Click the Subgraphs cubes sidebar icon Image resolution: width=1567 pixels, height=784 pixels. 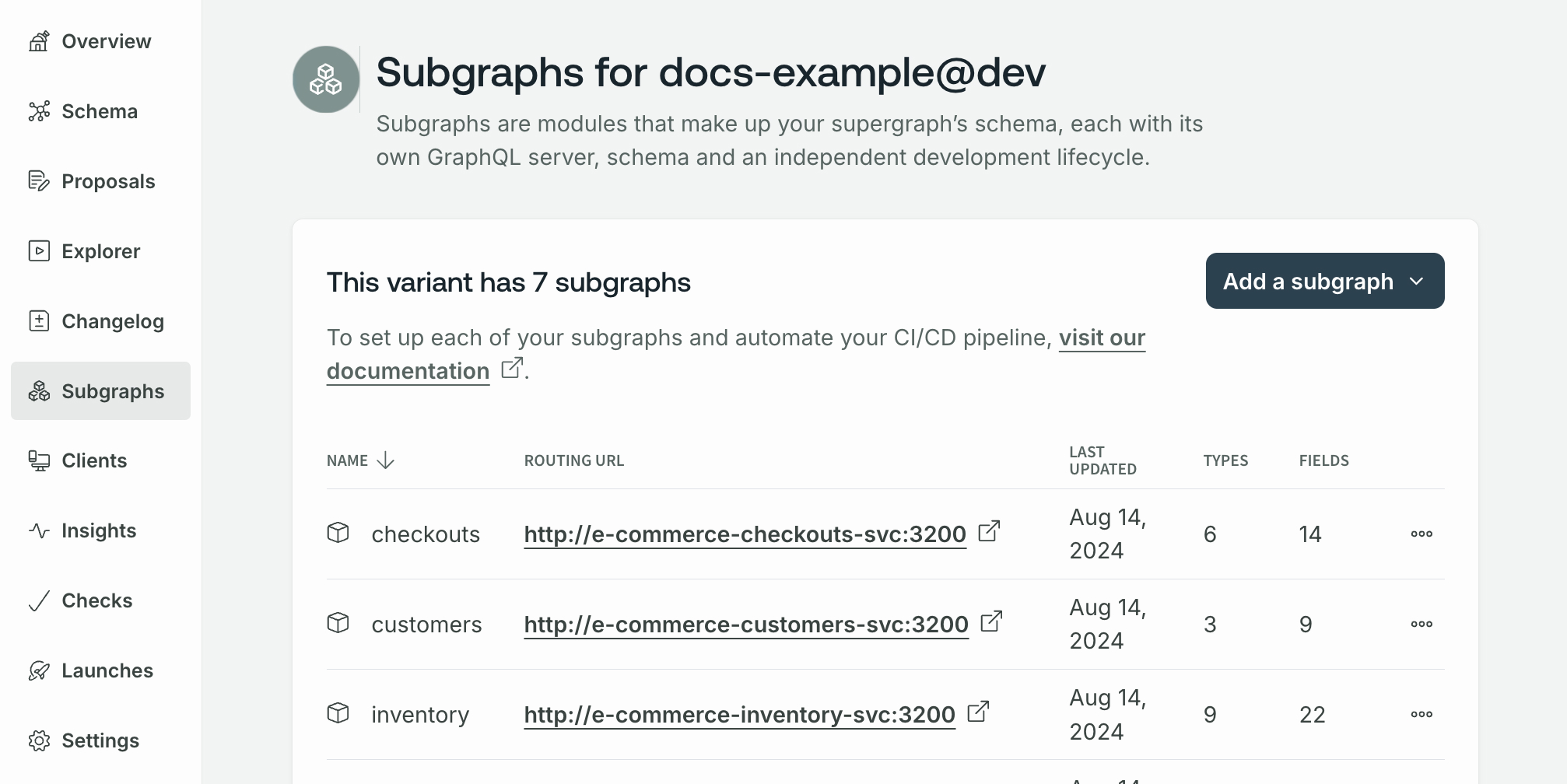(x=39, y=391)
